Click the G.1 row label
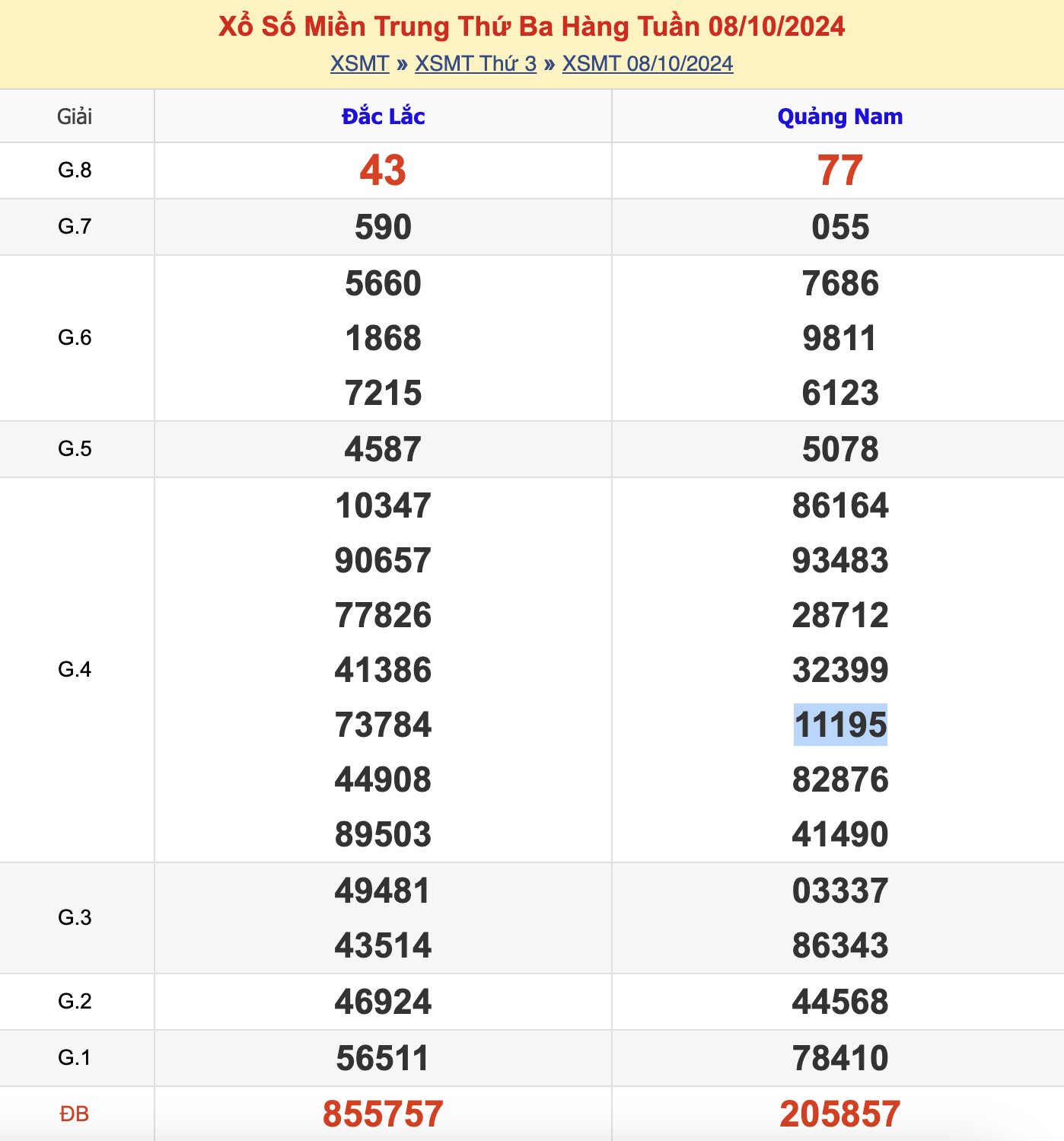The width and height of the screenshot is (1064, 1141). 75,1057
